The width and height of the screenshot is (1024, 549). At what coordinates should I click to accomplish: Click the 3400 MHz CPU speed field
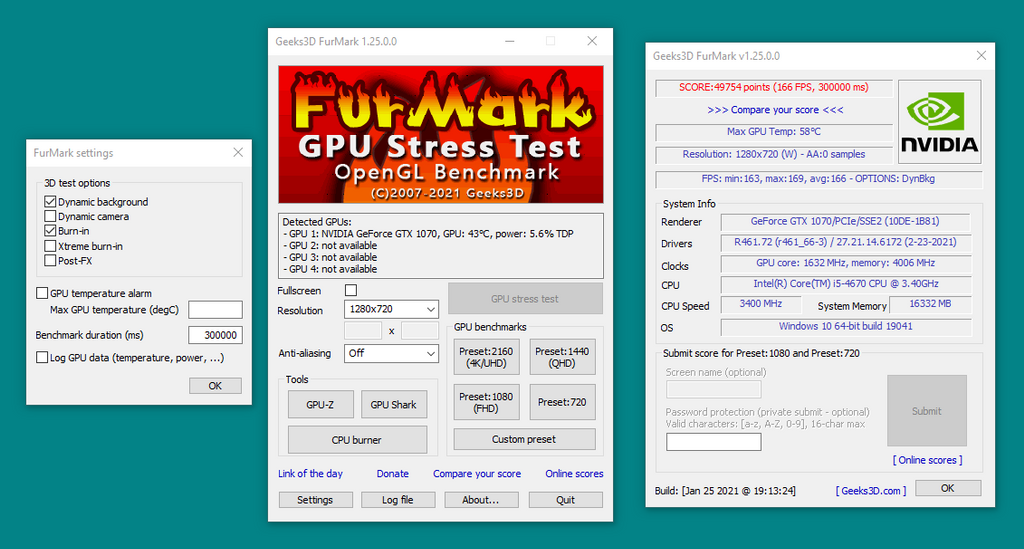pos(761,304)
